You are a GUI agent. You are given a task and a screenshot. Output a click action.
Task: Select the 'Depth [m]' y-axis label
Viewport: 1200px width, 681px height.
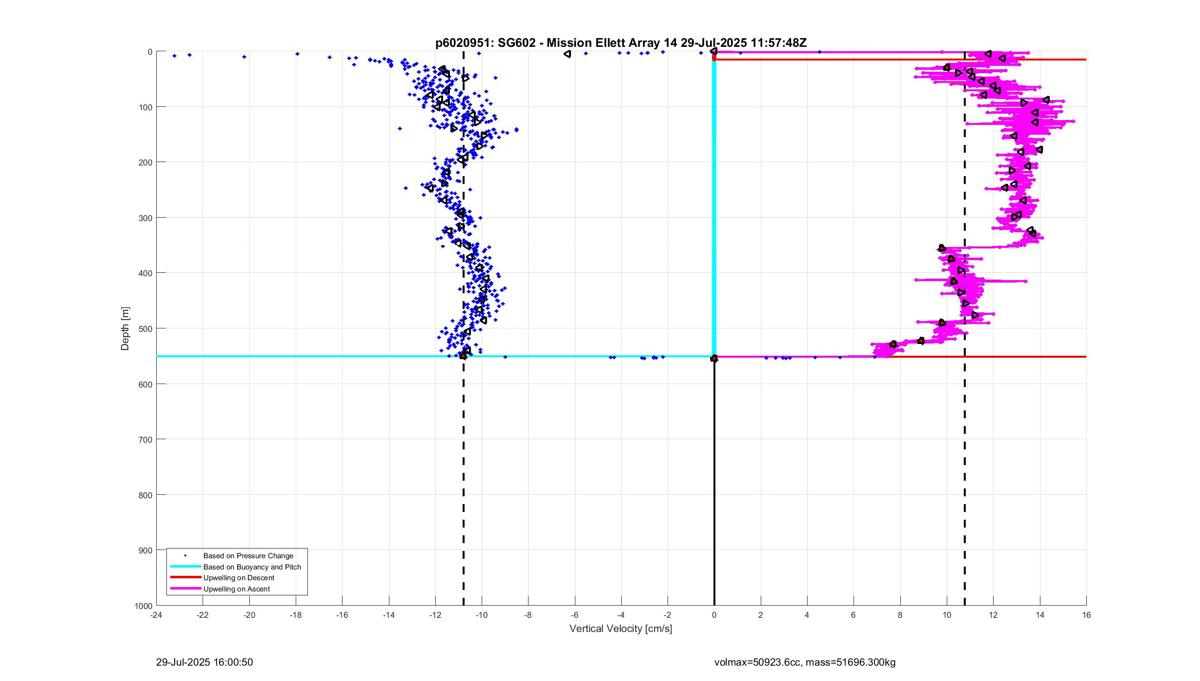click(x=126, y=329)
